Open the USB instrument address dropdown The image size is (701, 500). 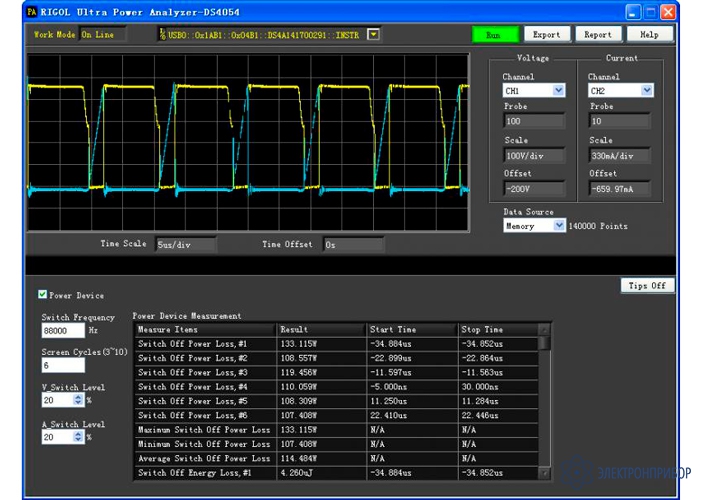click(373, 34)
